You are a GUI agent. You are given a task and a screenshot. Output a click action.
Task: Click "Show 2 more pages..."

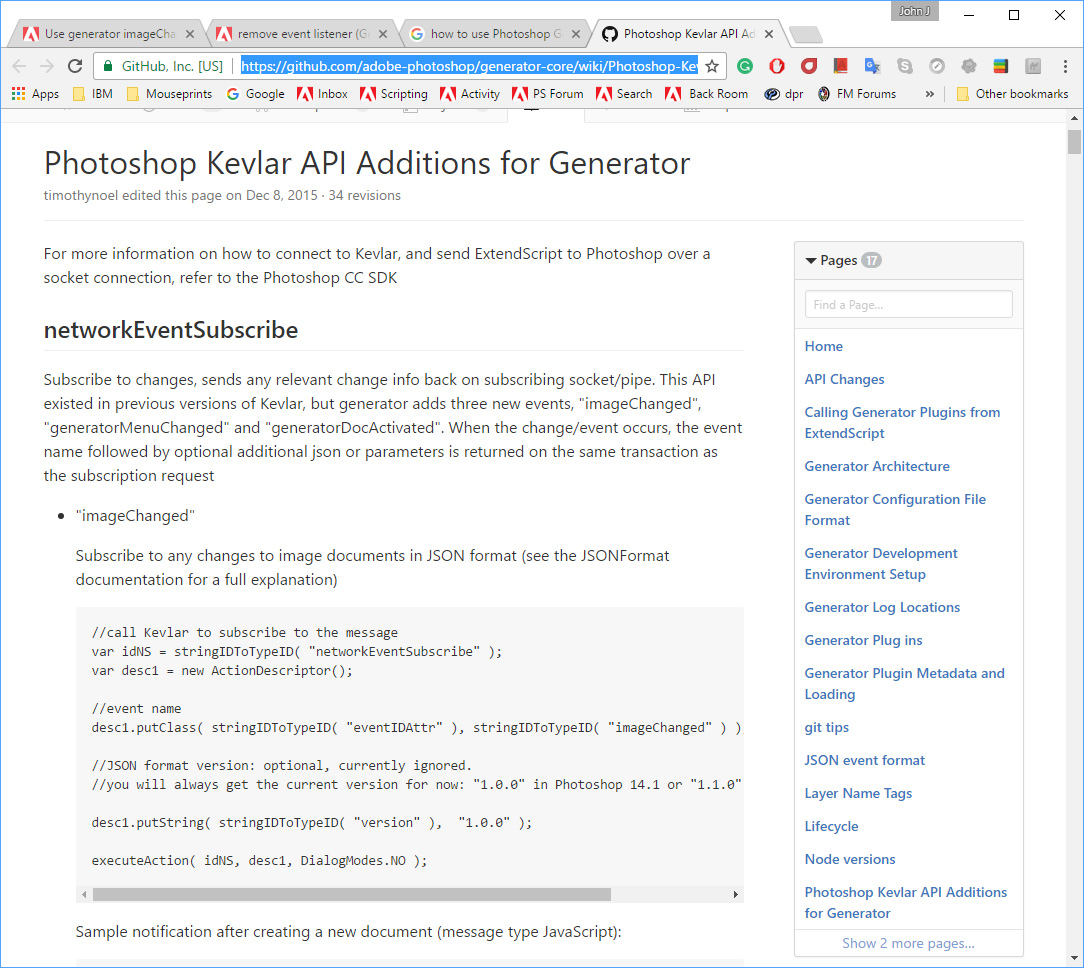coord(908,943)
